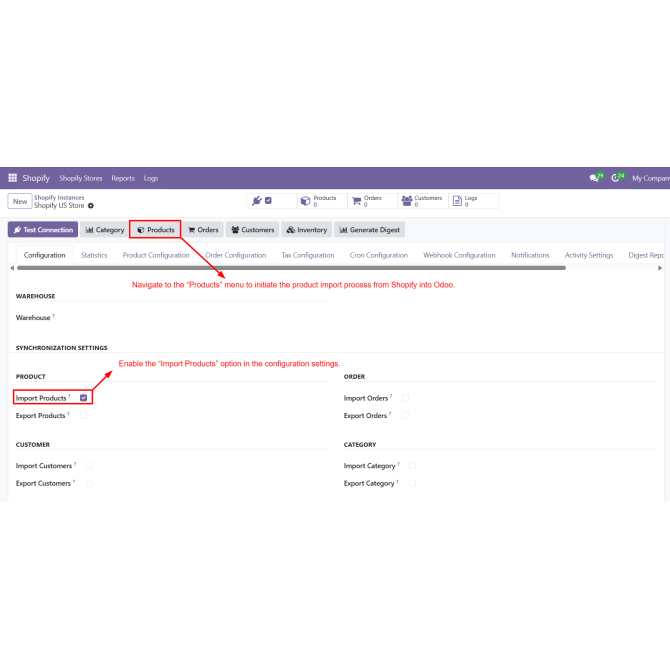The image size is (670, 670).
Task: Enable the Export Products checkbox
Action: (83, 415)
